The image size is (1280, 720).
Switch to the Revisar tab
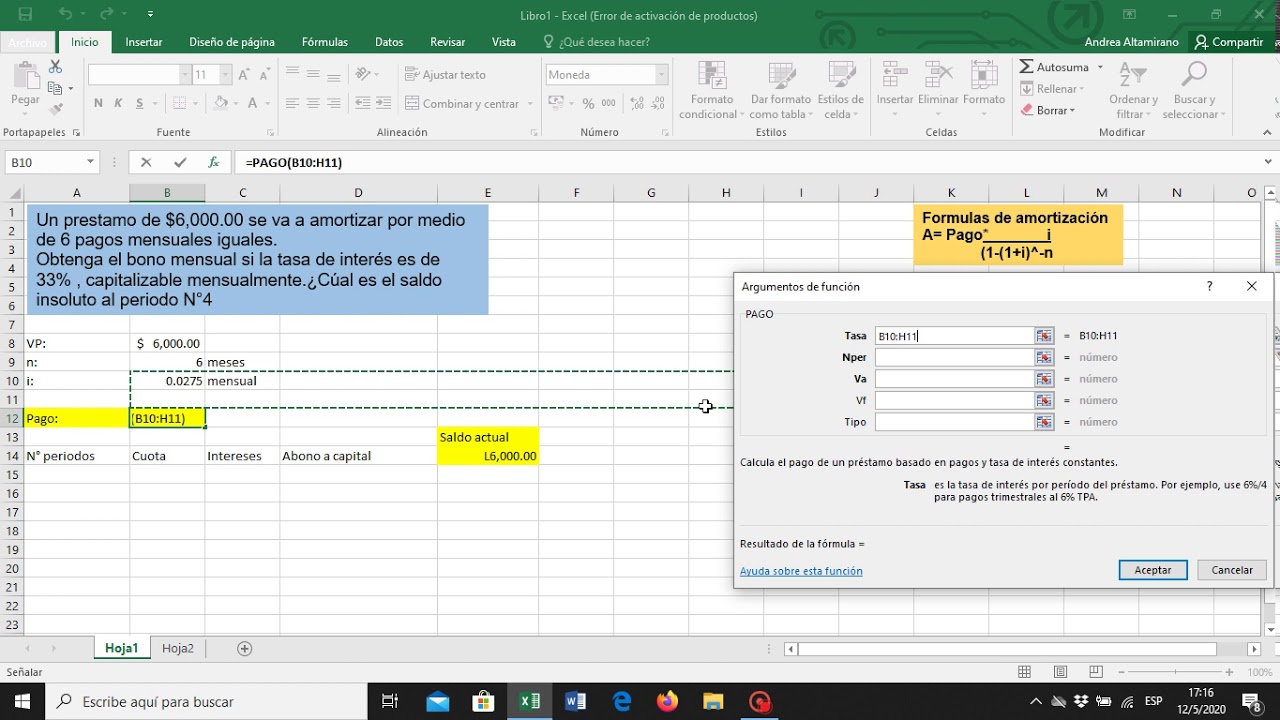click(448, 42)
